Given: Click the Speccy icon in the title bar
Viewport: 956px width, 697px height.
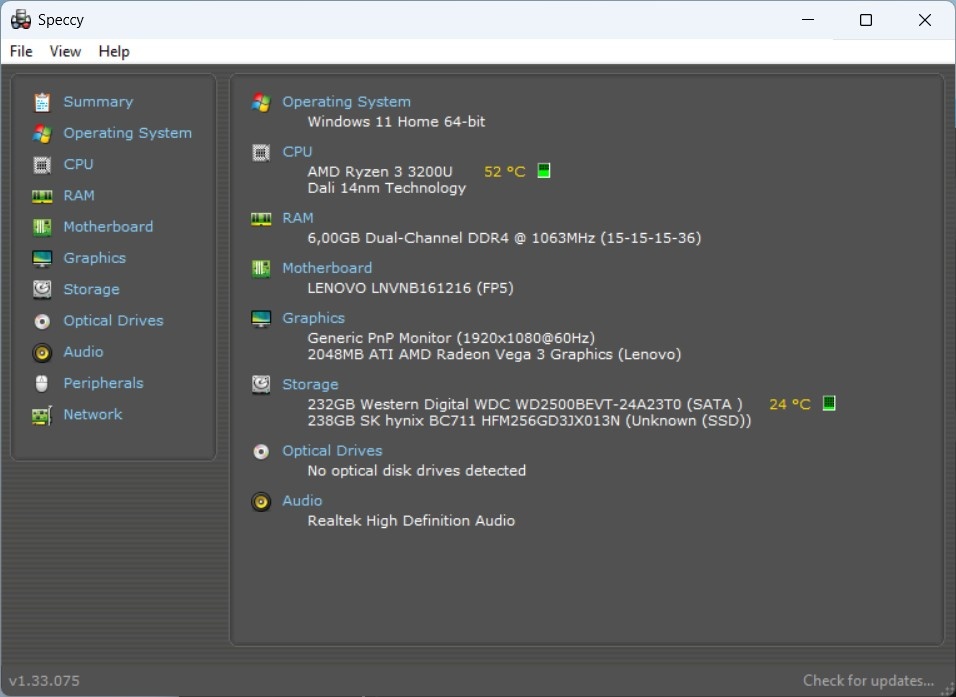Looking at the screenshot, I should (21, 19).
